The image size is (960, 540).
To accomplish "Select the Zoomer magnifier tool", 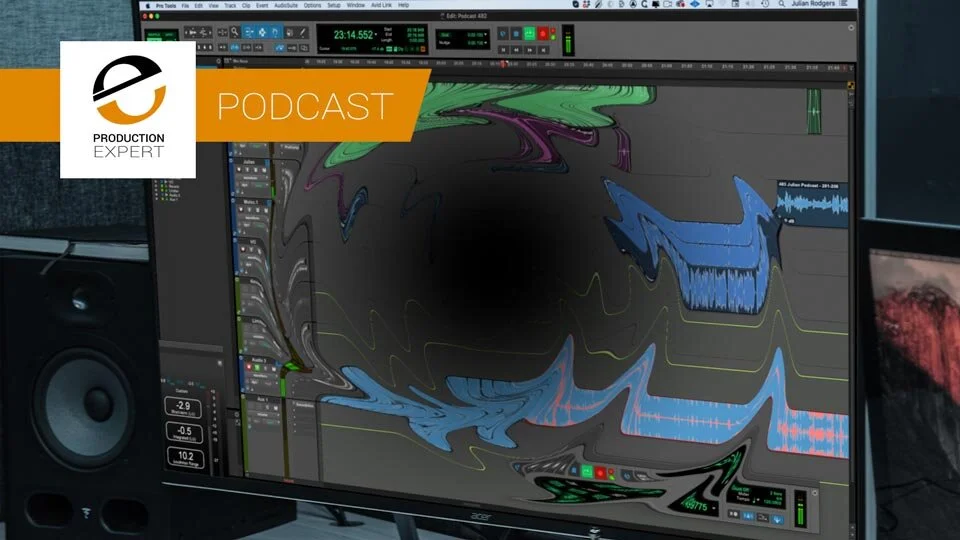I will 234,32.
